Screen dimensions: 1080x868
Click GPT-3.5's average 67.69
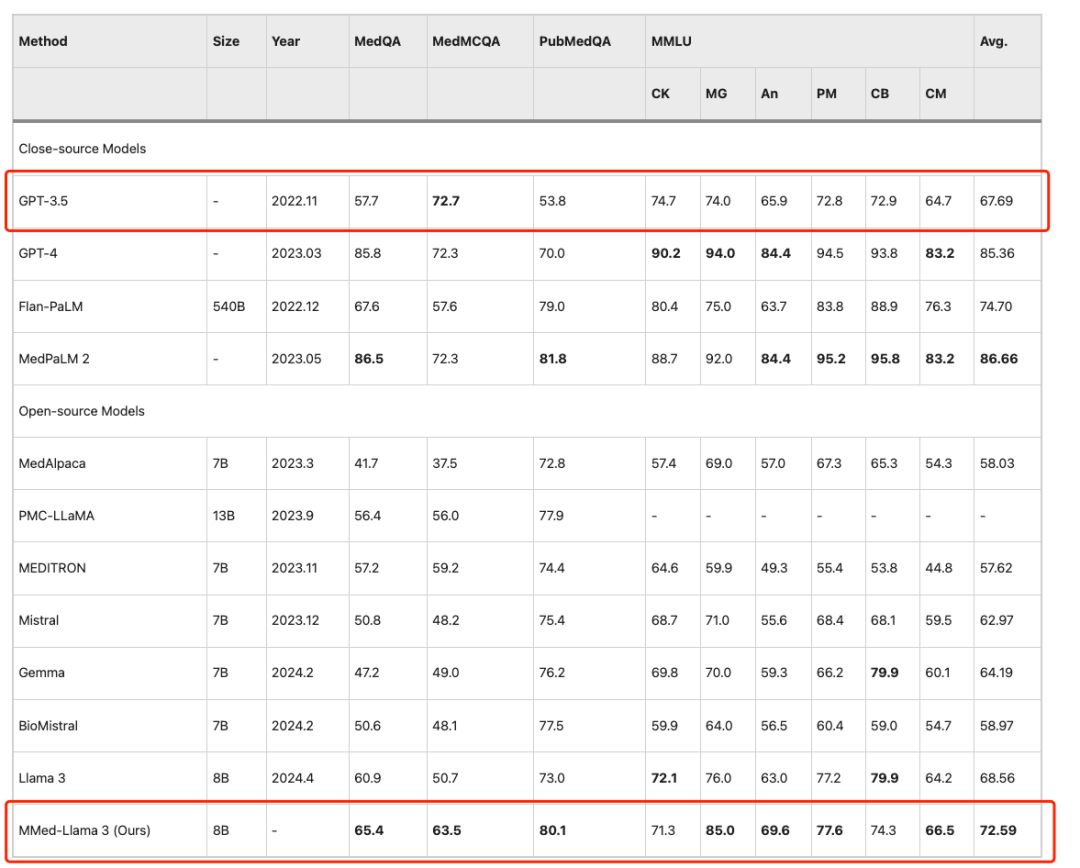(x=996, y=201)
